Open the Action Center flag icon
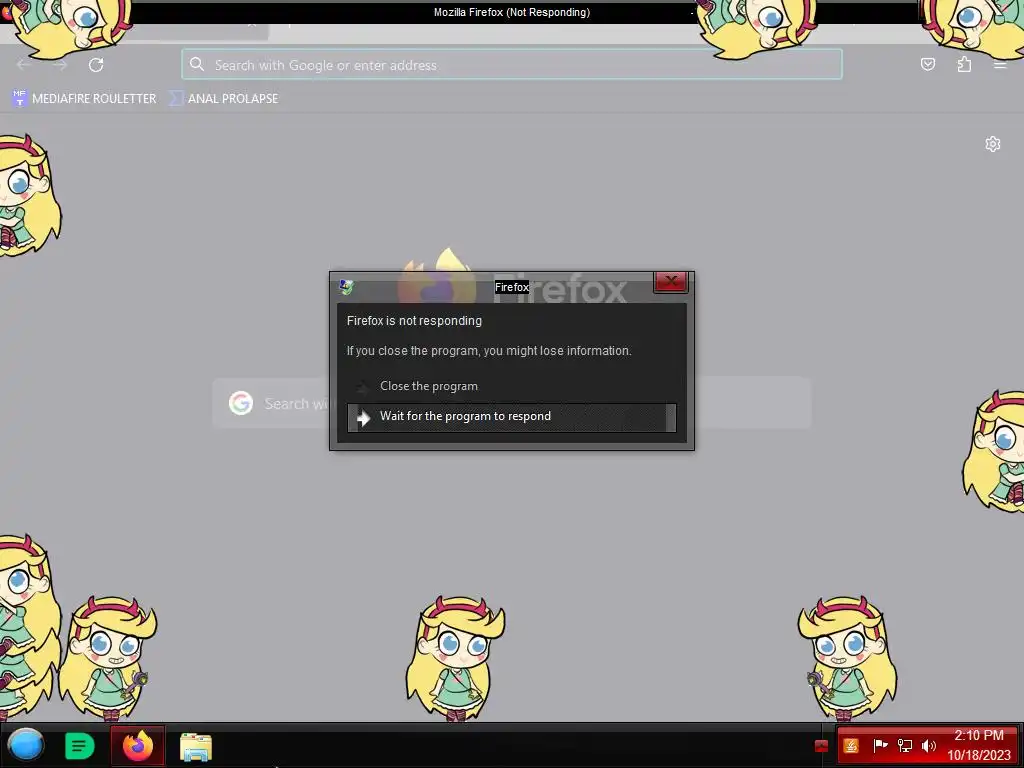Image resolution: width=1024 pixels, height=768 pixels. point(880,745)
